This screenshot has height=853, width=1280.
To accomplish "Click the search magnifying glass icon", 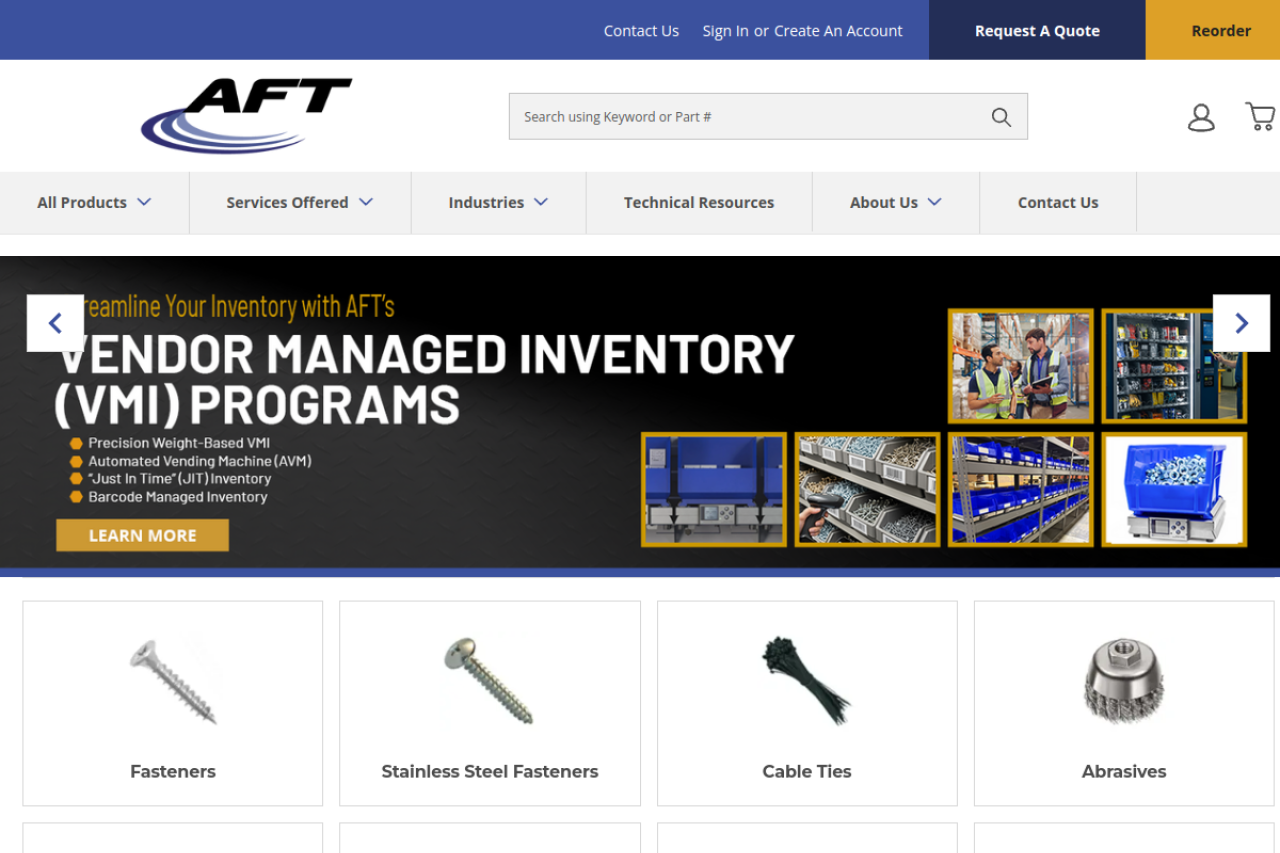I will [1001, 117].
